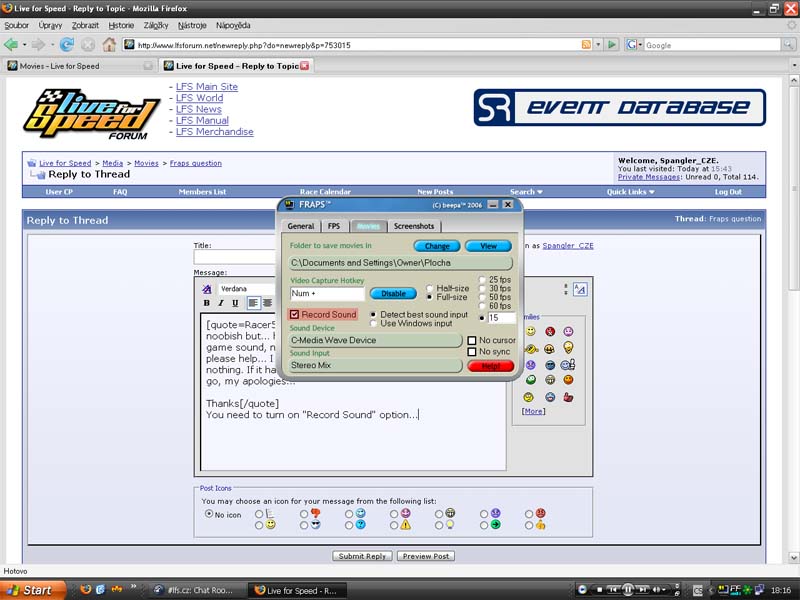Click the Change folder button in FRAPS
800x600 pixels.
click(x=437, y=246)
